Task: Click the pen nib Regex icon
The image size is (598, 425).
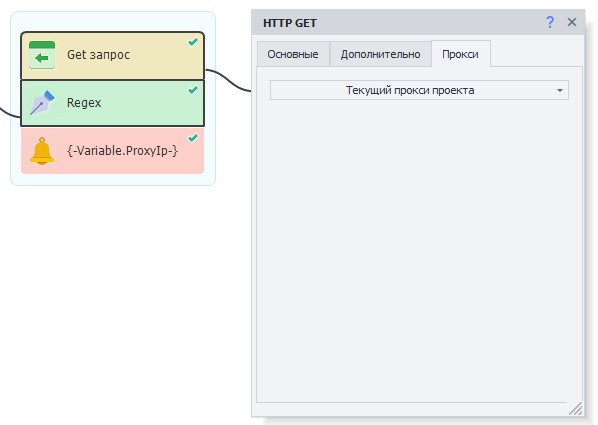Action: (x=42, y=103)
